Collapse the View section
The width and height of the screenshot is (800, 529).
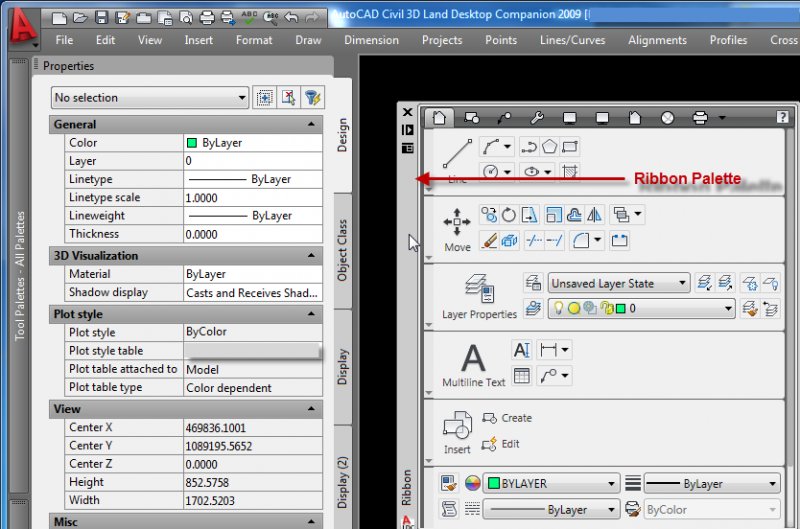click(311, 409)
